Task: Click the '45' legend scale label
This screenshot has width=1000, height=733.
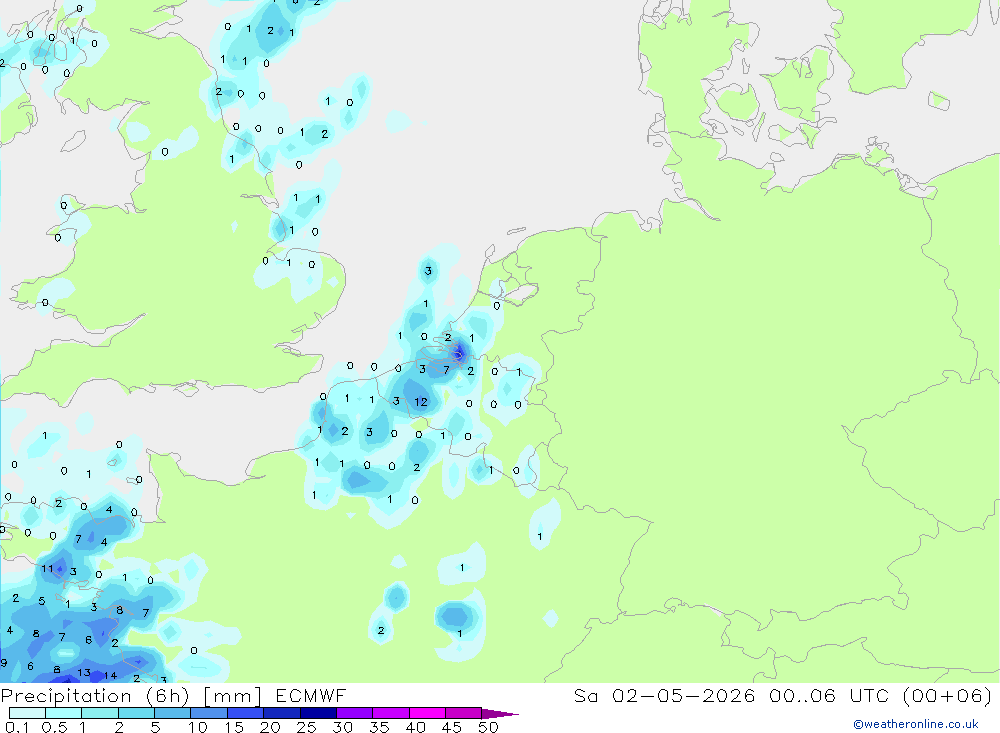Action: [452, 727]
